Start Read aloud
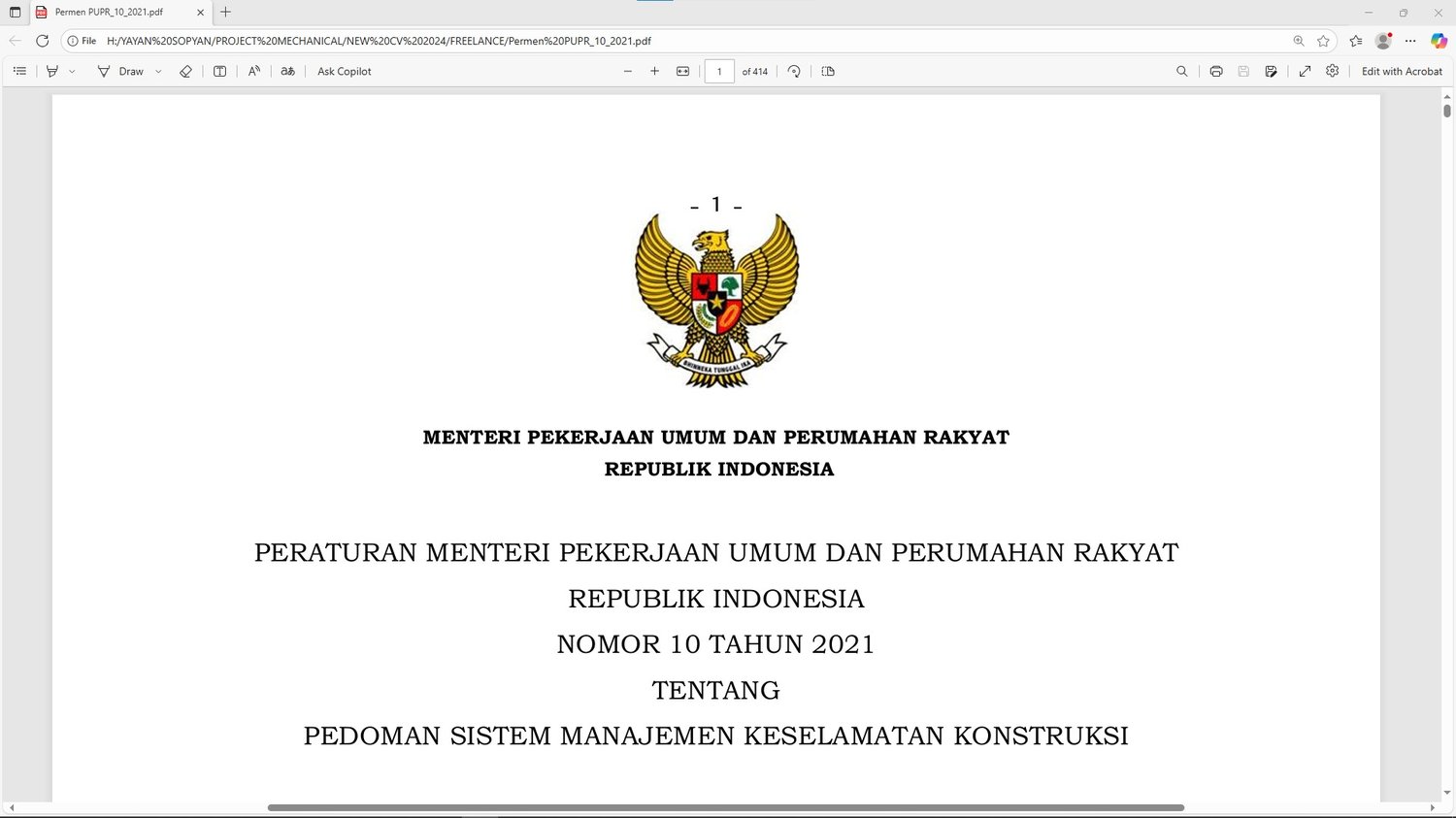This screenshot has width=1456, height=818. coord(254,71)
